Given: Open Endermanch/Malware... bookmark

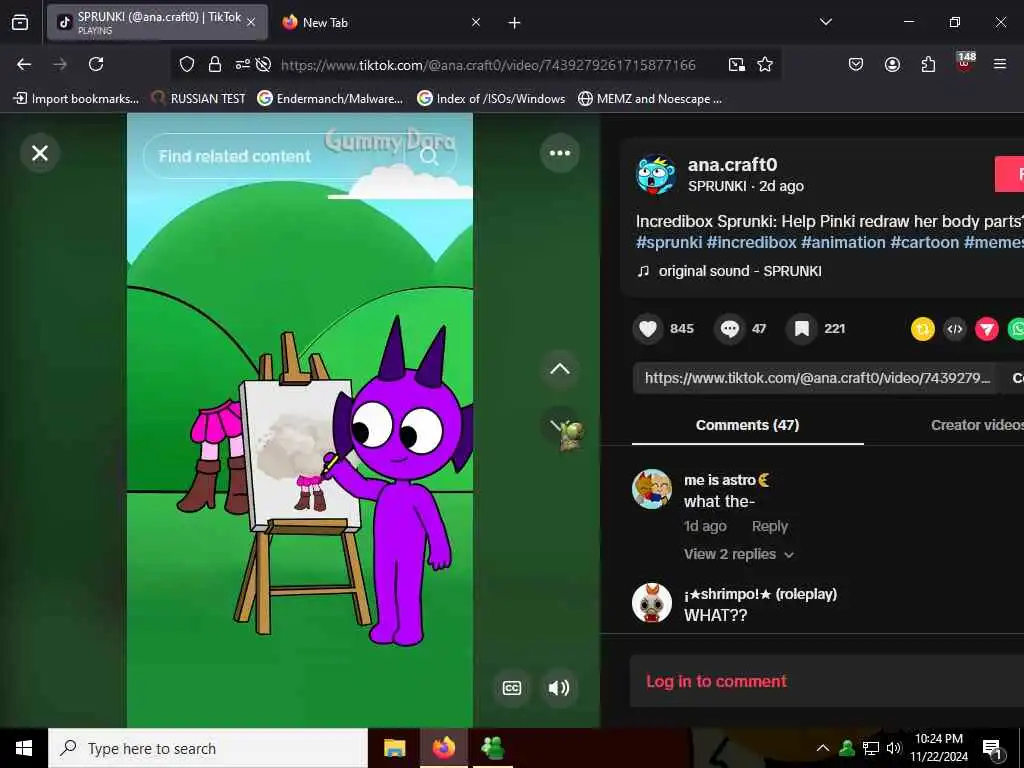Looking at the screenshot, I should [330, 99].
